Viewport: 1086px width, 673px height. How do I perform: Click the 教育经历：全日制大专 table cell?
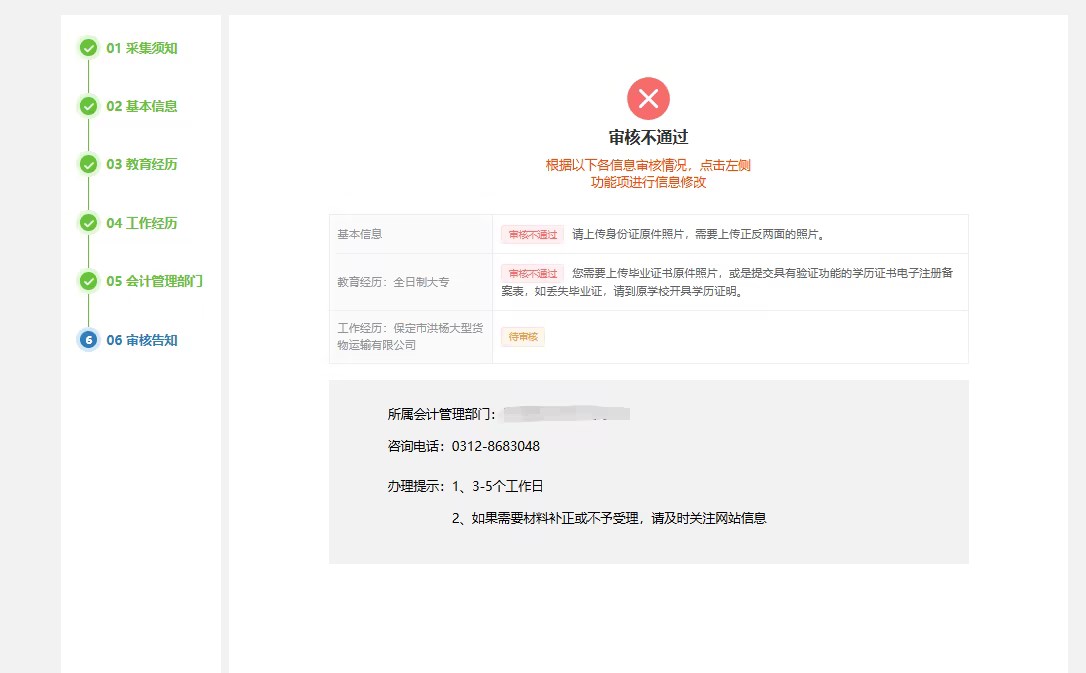393,282
